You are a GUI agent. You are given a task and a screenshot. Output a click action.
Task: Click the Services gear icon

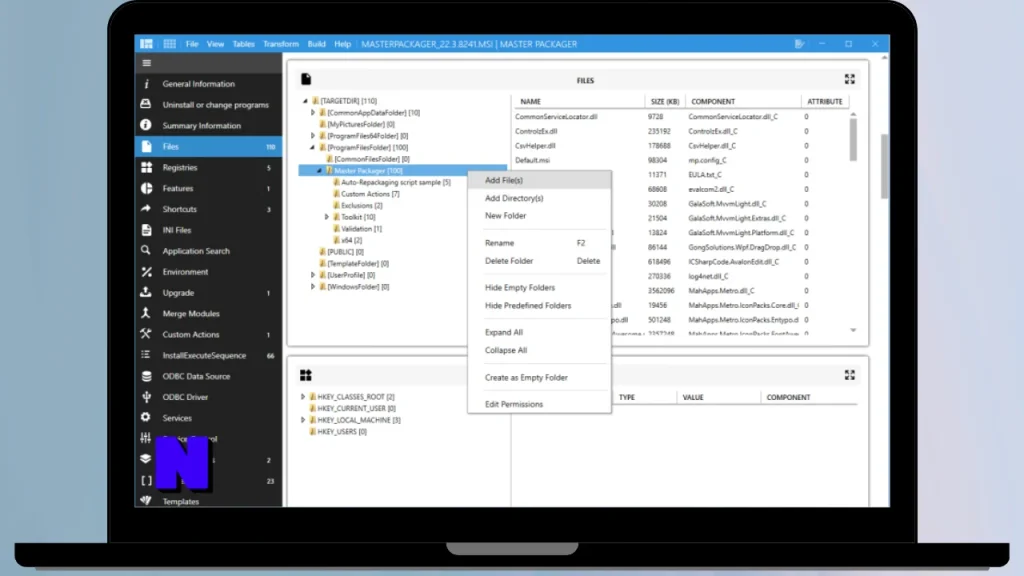pyautogui.click(x=146, y=417)
